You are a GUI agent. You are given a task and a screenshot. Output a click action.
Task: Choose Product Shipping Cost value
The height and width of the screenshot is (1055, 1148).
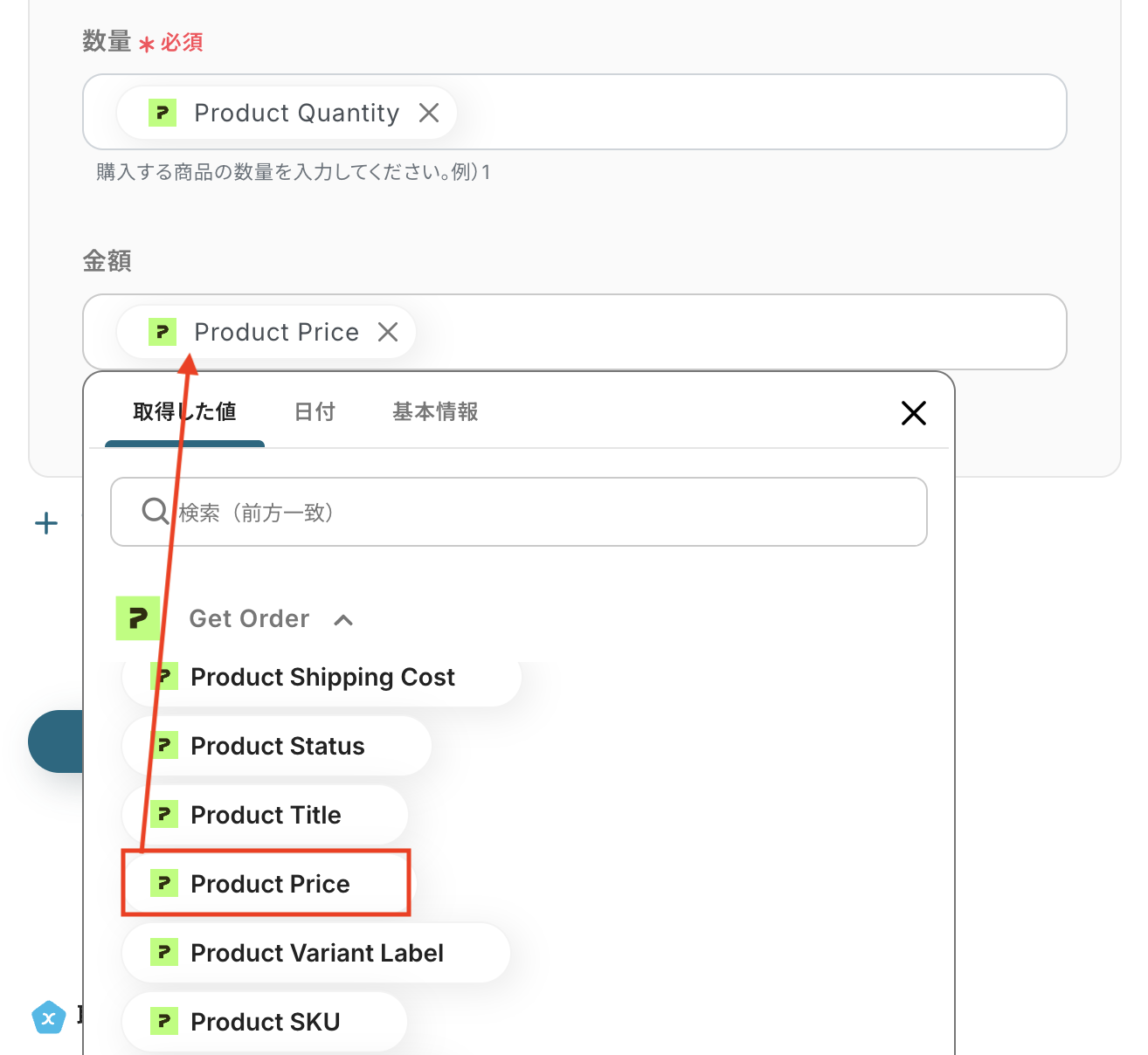(x=322, y=678)
